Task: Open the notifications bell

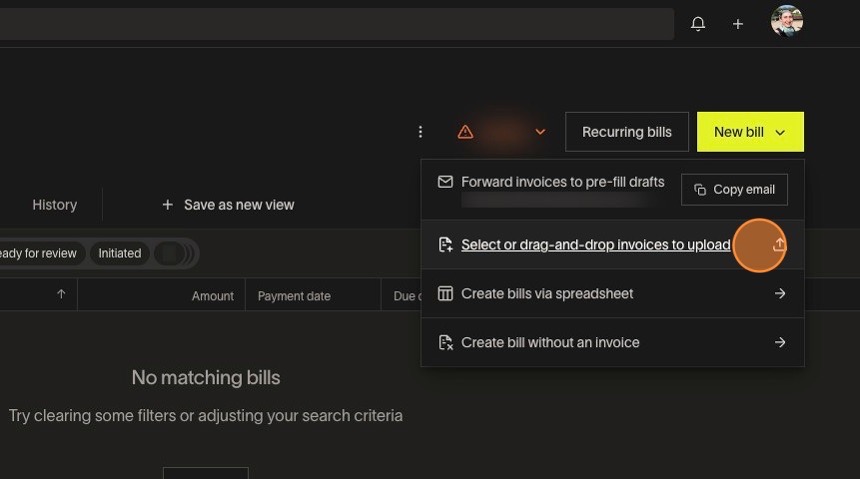Action: point(698,23)
